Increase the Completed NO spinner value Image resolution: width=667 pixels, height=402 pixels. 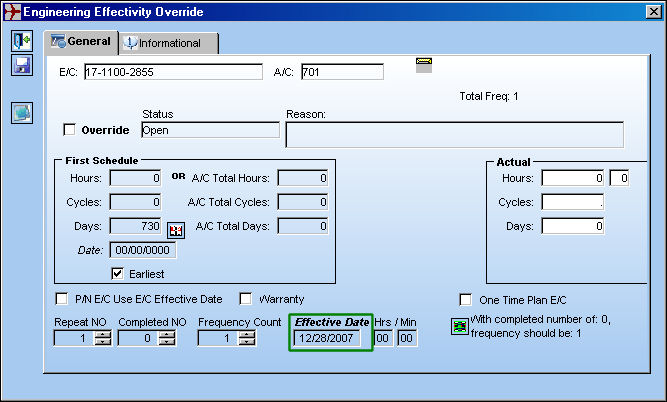pos(167,334)
